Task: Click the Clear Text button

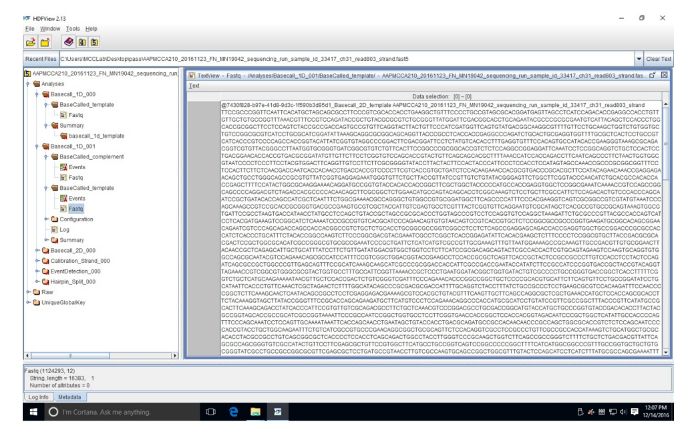Action: point(658,59)
